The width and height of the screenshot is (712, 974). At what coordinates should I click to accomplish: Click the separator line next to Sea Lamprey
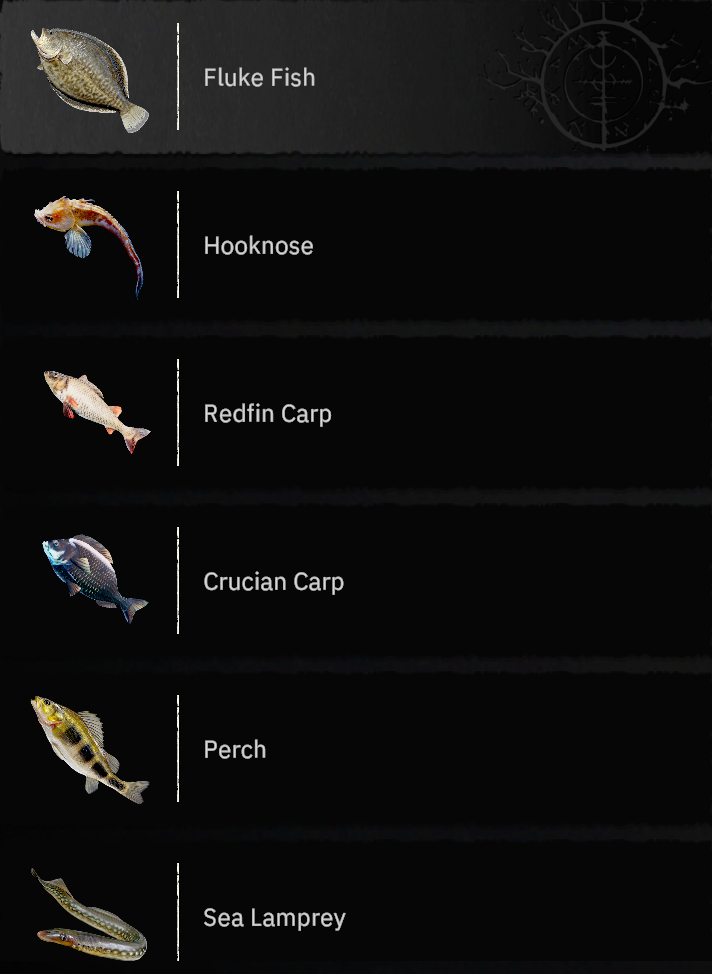pyautogui.click(x=178, y=912)
